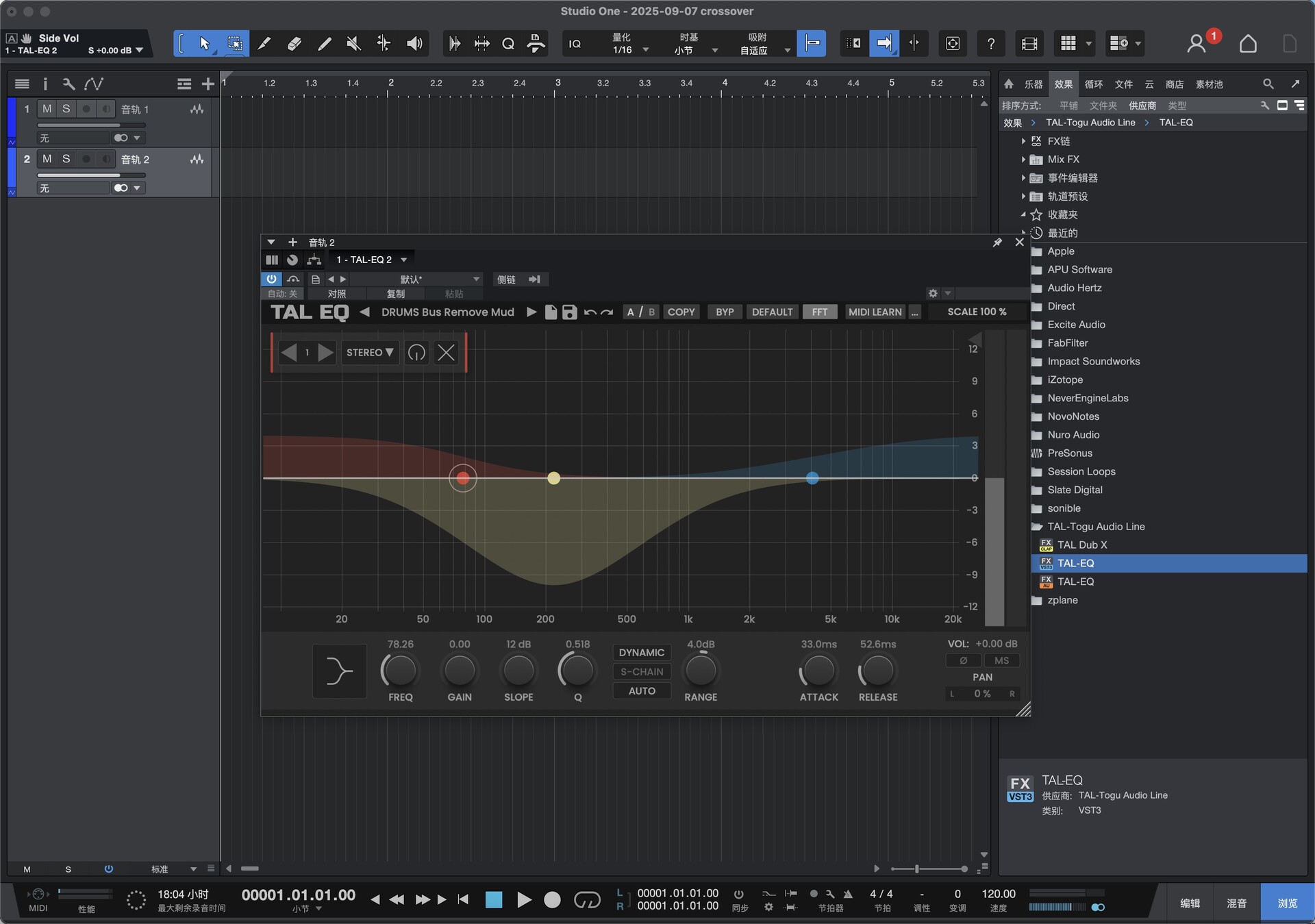Click the blue EQ band node
The height and width of the screenshot is (924, 1315).
812,478
